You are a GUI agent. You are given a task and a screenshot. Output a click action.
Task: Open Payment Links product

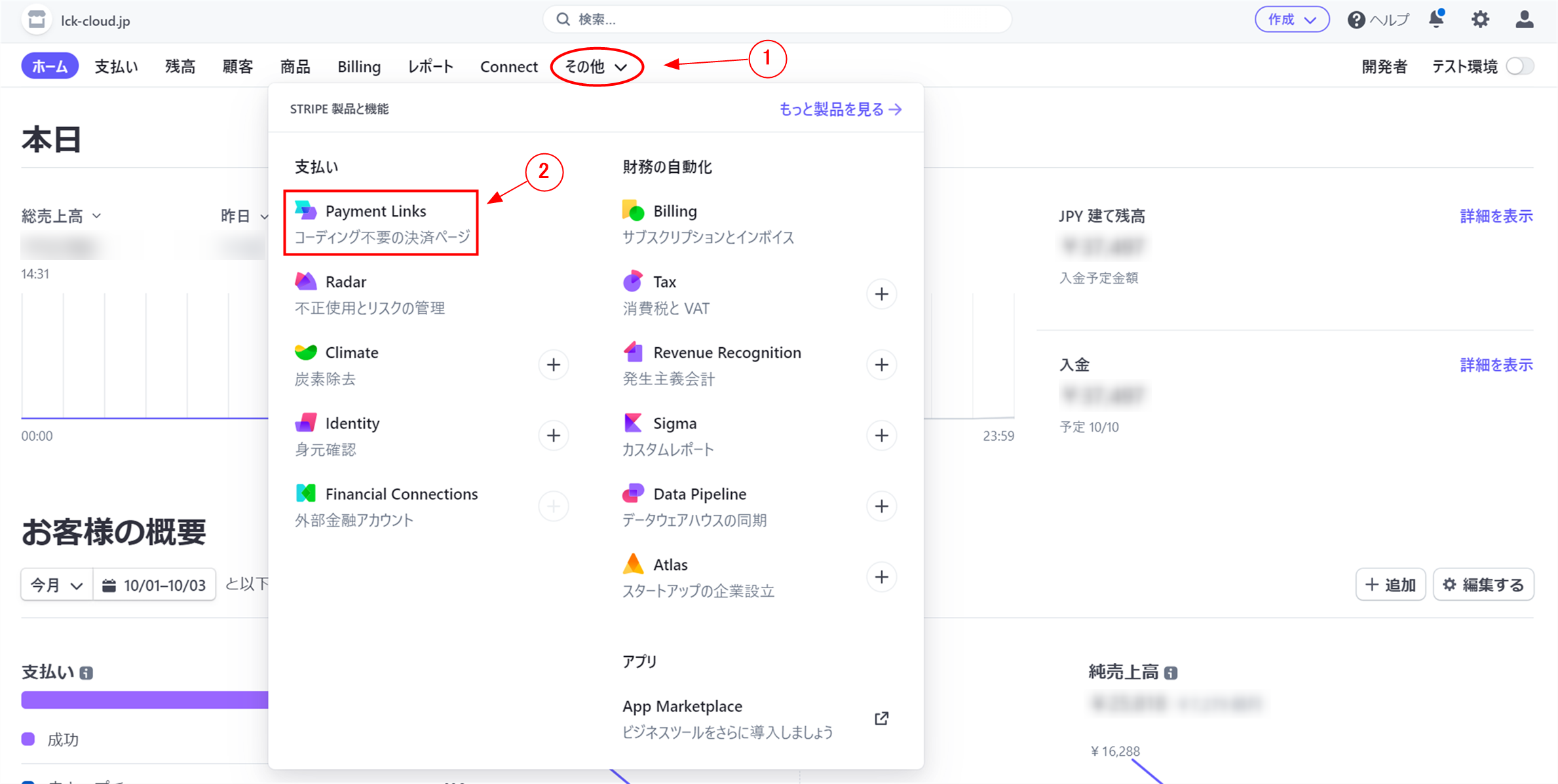tap(381, 223)
